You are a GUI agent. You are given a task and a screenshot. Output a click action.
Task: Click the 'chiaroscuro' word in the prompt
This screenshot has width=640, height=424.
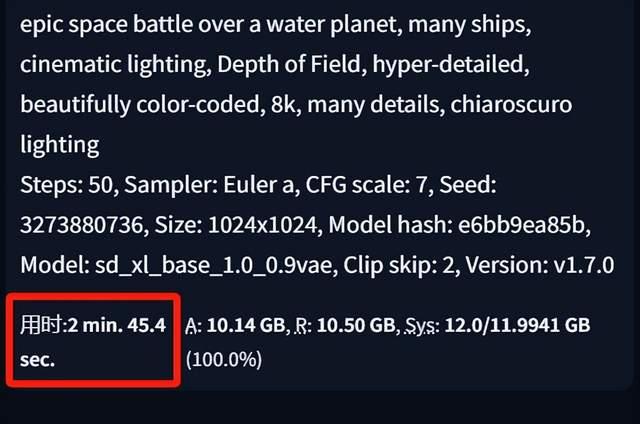(x=531, y=103)
